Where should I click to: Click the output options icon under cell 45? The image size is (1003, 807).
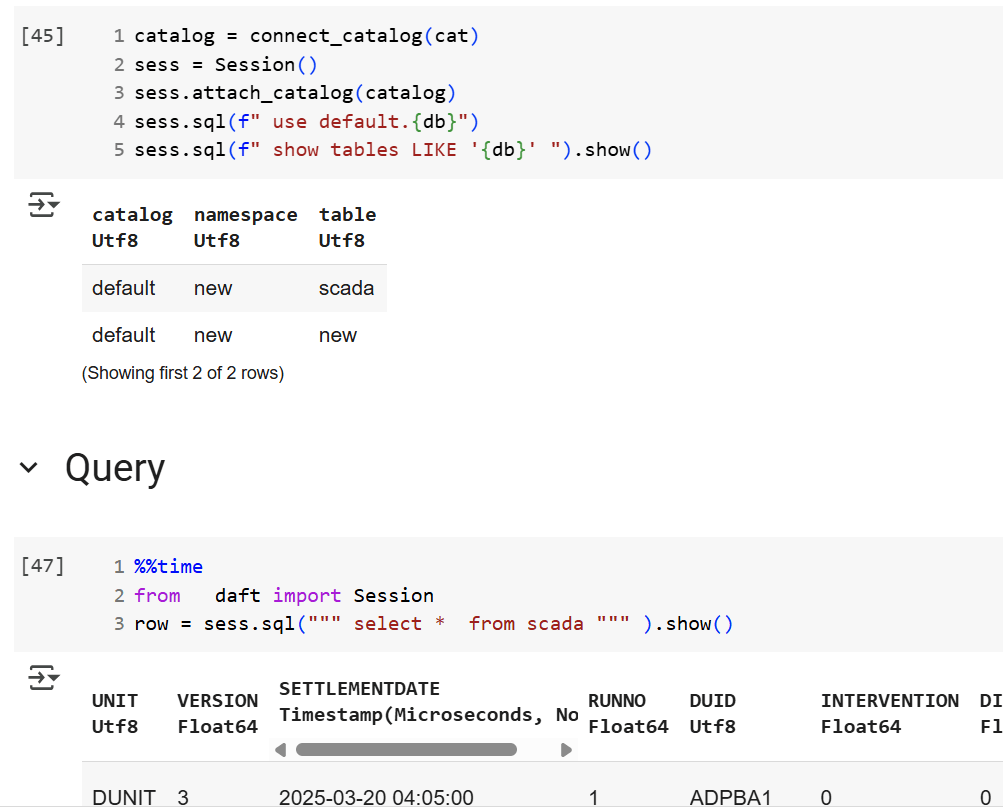coord(43,206)
